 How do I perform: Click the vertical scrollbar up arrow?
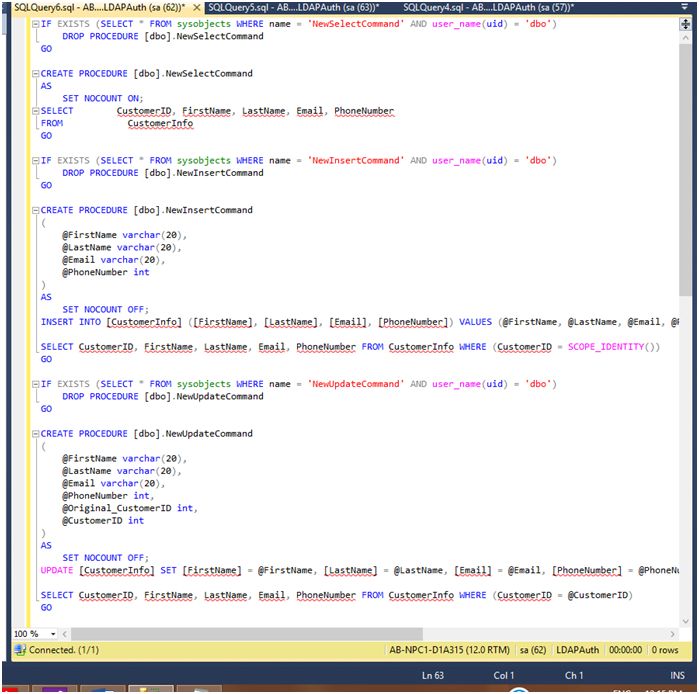tap(685, 39)
